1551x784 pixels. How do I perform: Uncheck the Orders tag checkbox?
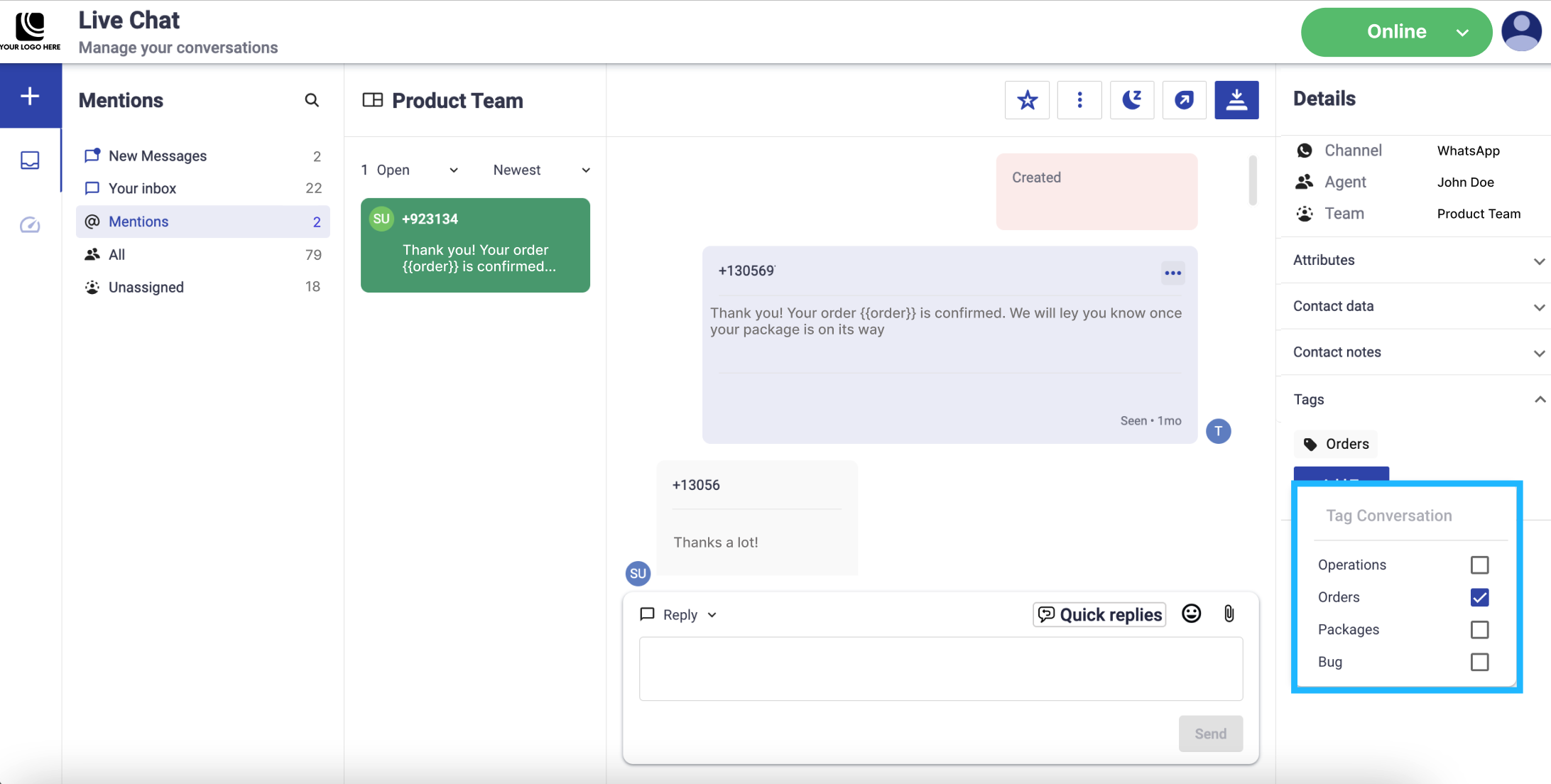click(1479, 597)
